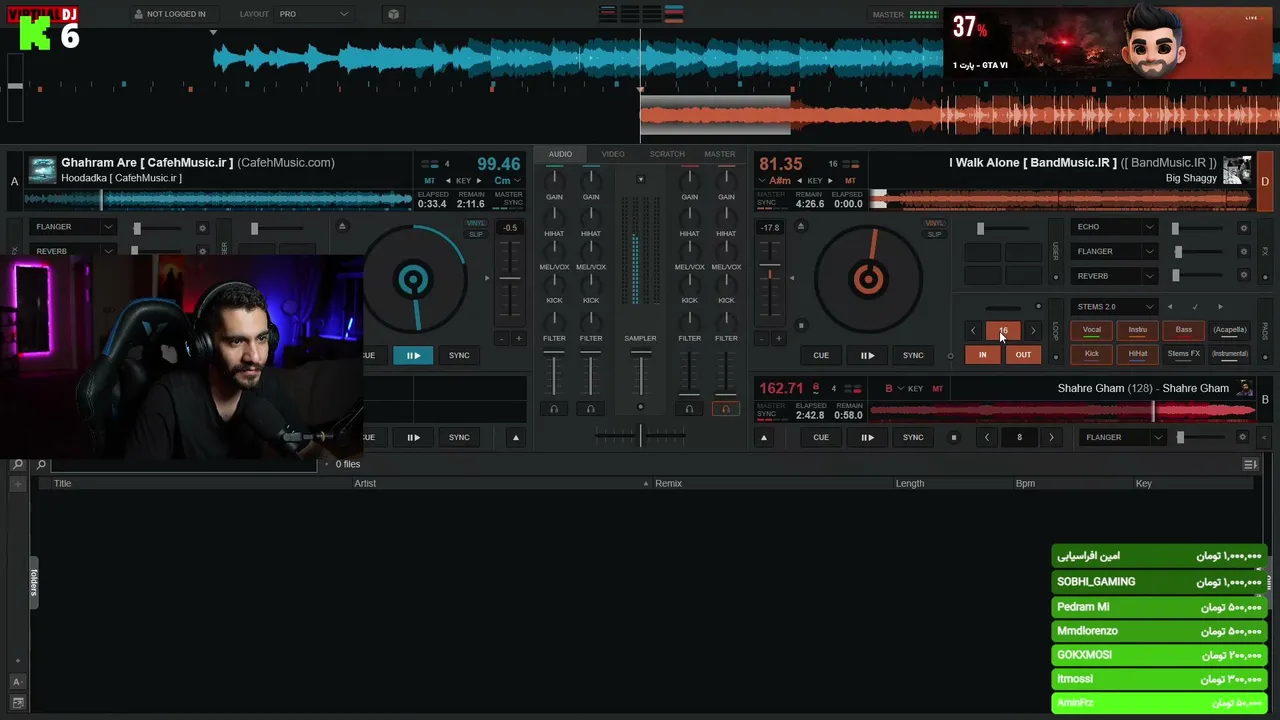Click previous pad page arrow beside STEMS 2.0
1280x720 pixels.
click(x=1172, y=307)
